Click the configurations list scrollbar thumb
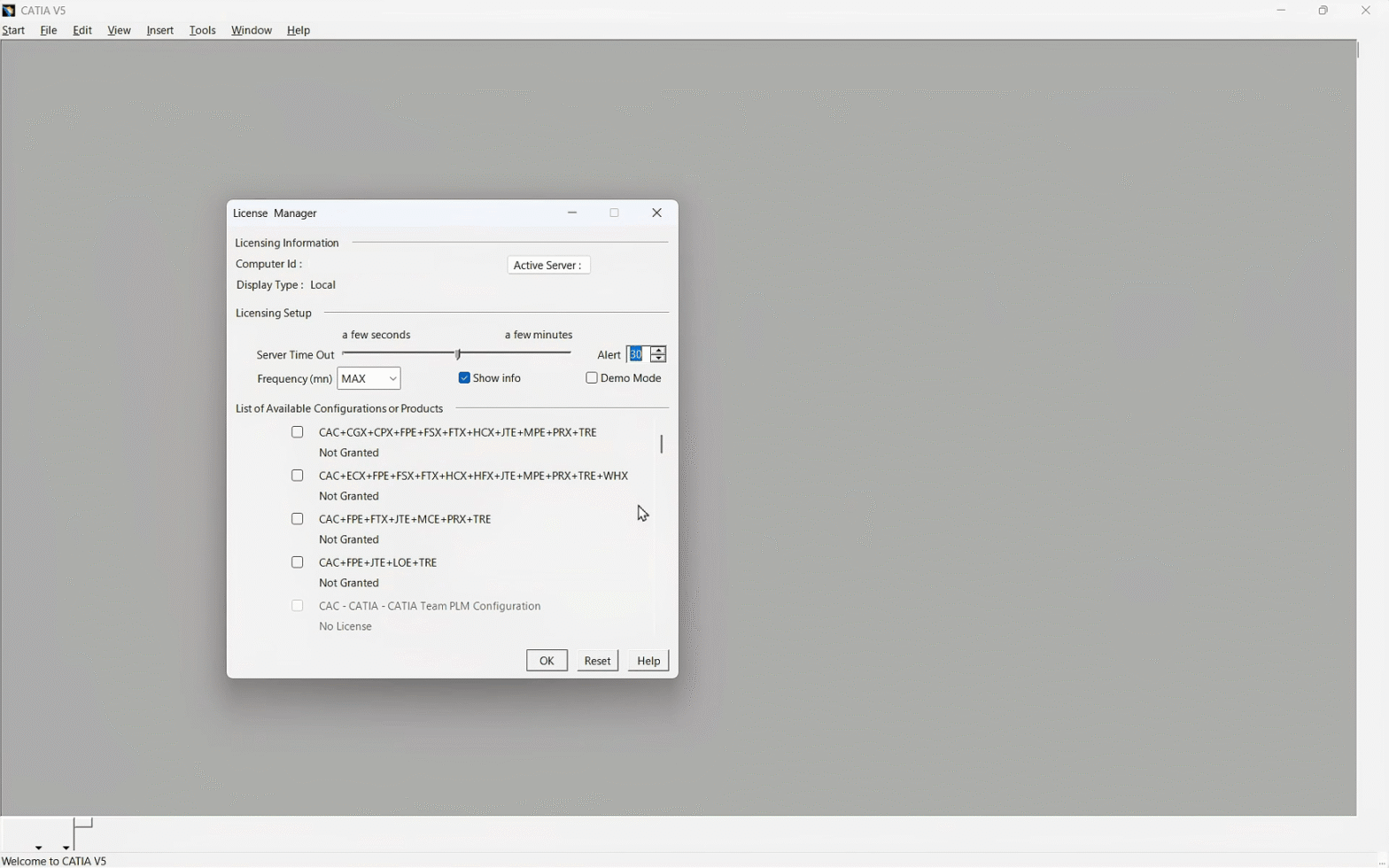This screenshot has width=1389, height=868. [662, 444]
